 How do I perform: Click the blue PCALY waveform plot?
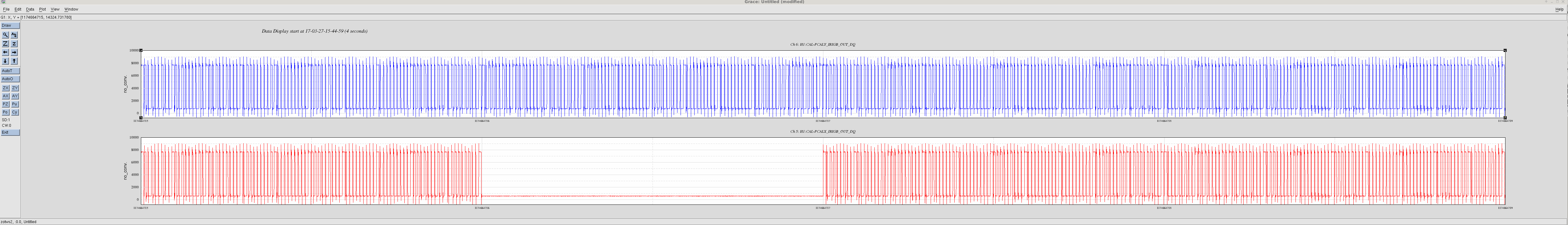coord(822,84)
